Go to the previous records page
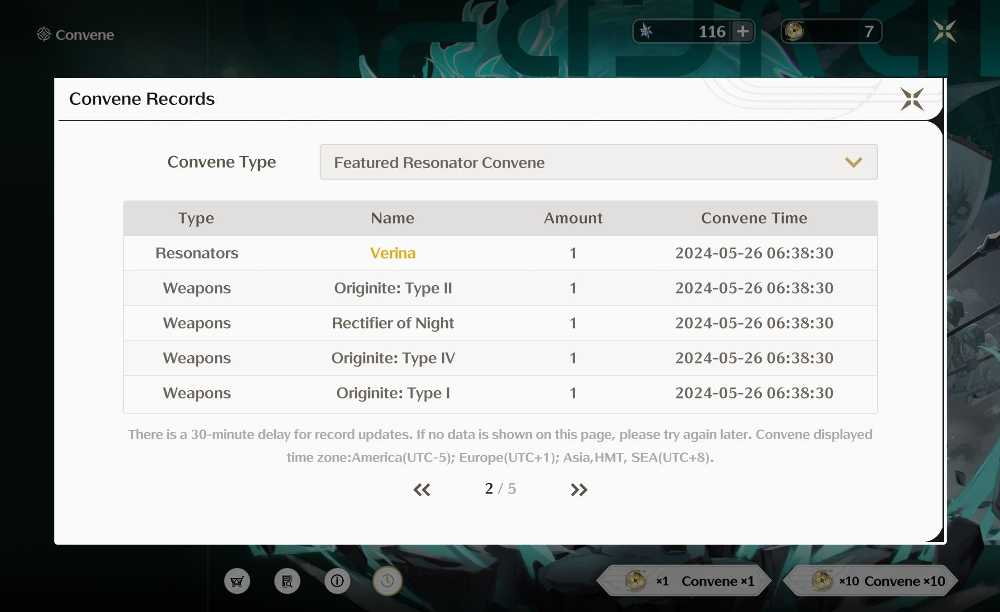Screen dimensions: 1000x612 (x=422, y=490)
